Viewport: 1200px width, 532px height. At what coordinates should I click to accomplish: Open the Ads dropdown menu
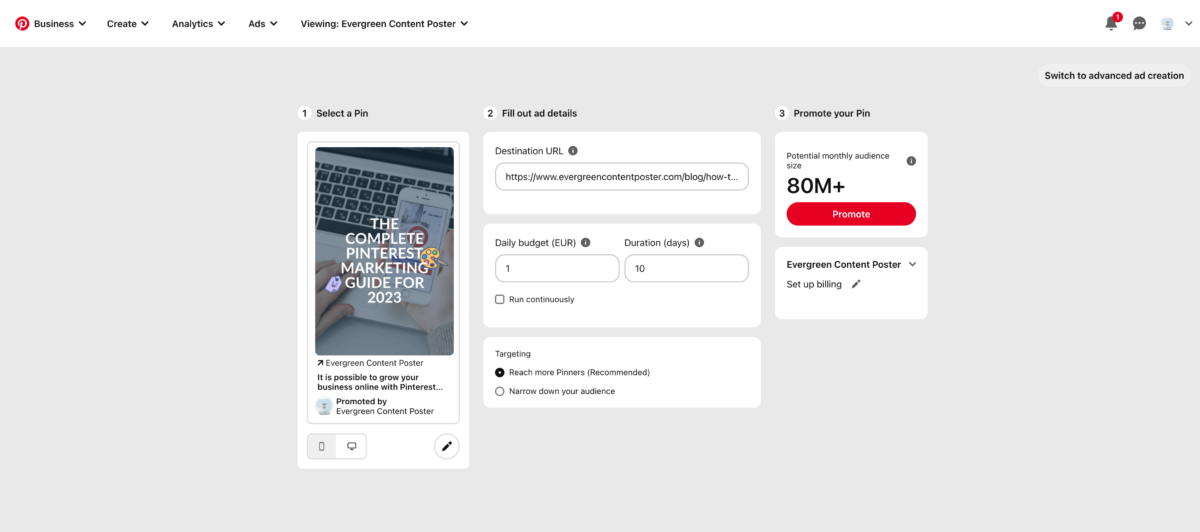(x=263, y=23)
